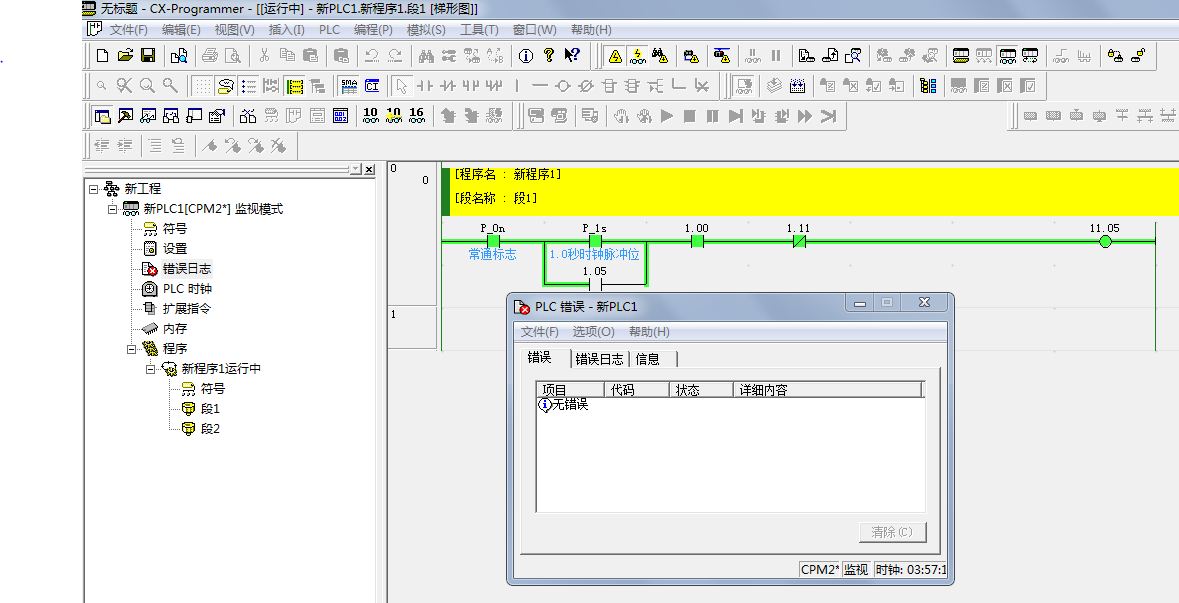Viewport: 1179px width, 603px height.
Task: Click the Work Online lightning icon
Action: tap(615, 56)
